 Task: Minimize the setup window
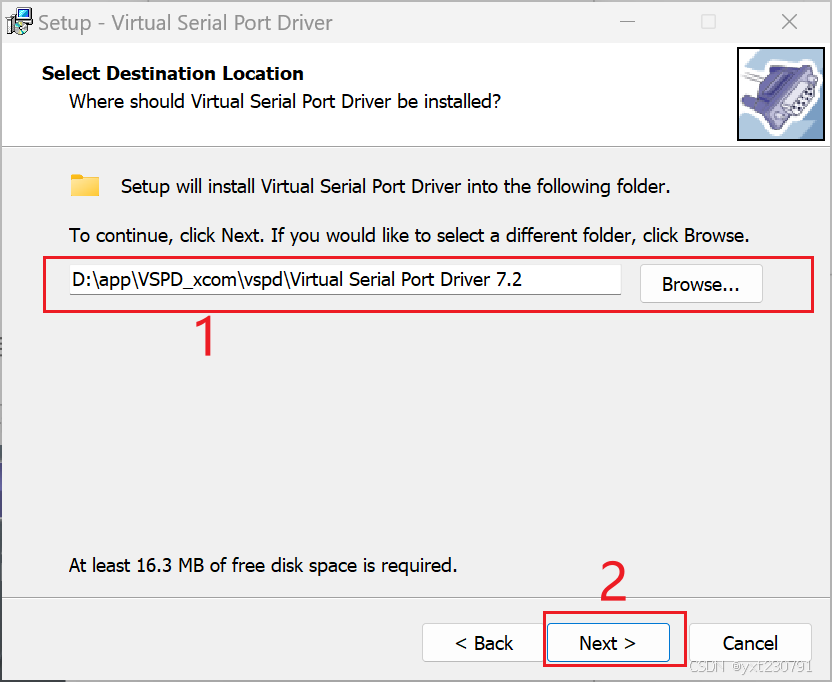(627, 22)
